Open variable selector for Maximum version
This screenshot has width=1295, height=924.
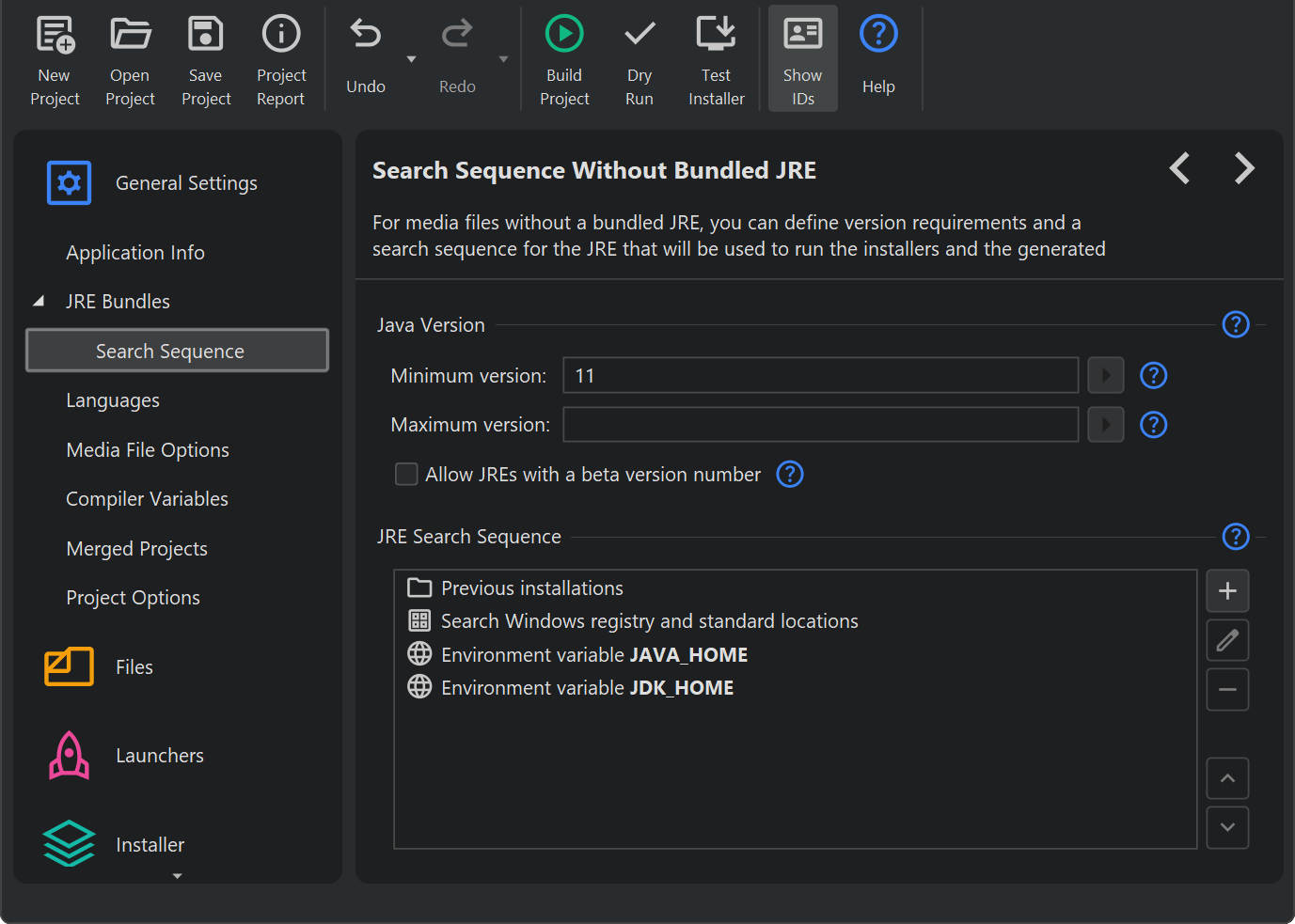click(x=1106, y=425)
